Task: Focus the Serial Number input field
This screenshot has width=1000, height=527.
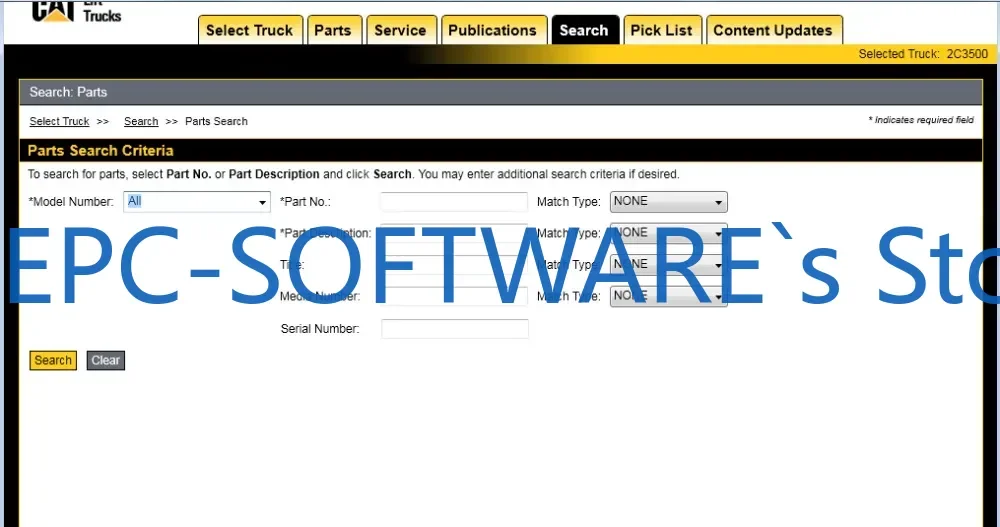Action: (454, 329)
